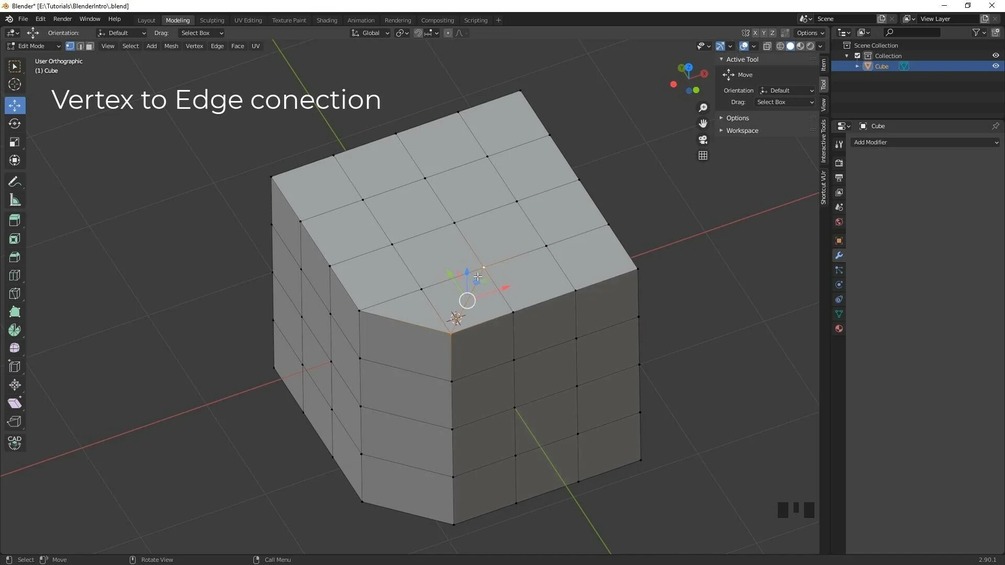This screenshot has height=565, width=1005.
Task: Open header Drag Select Box dropdown
Action: (x=201, y=33)
